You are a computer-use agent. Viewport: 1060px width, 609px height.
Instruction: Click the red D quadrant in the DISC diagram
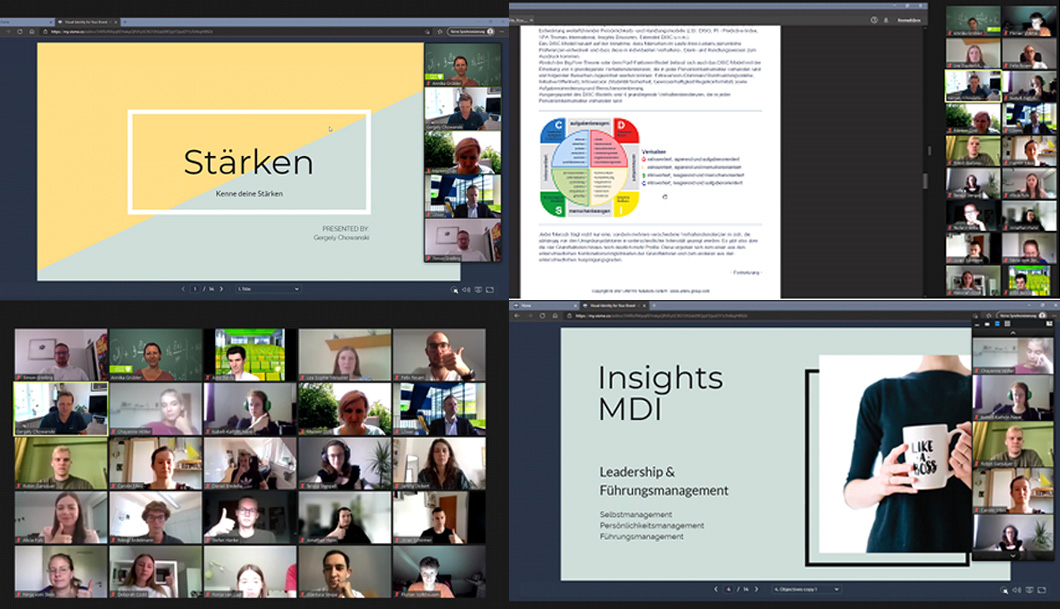[x=625, y=130]
